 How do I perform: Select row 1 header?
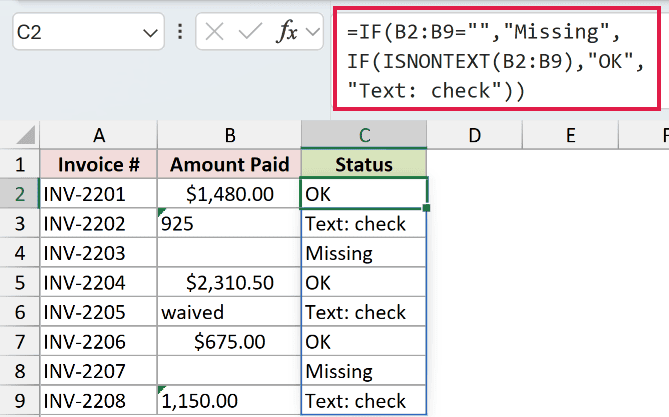click(x=20, y=164)
